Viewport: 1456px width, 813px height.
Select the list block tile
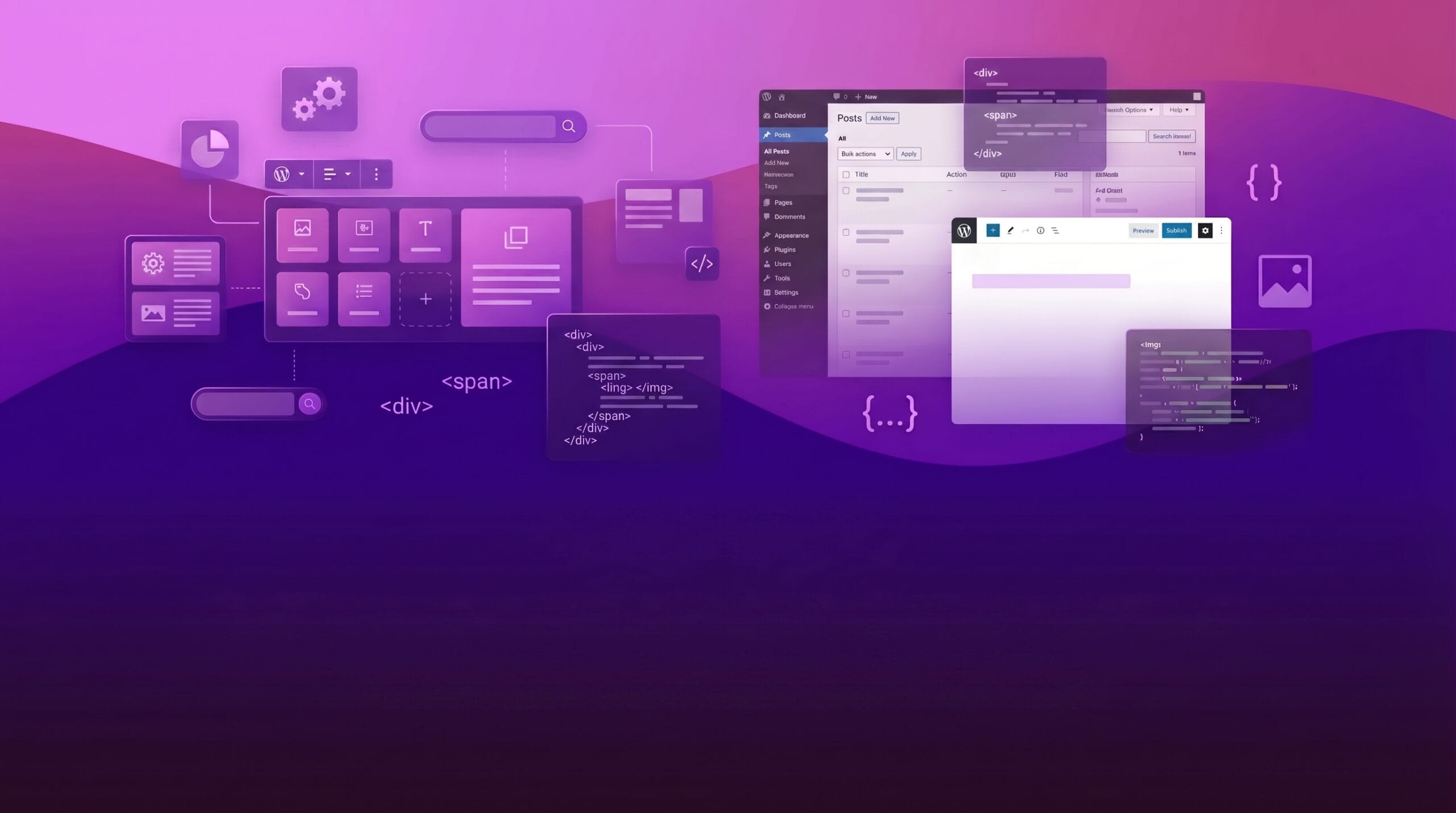(x=364, y=299)
